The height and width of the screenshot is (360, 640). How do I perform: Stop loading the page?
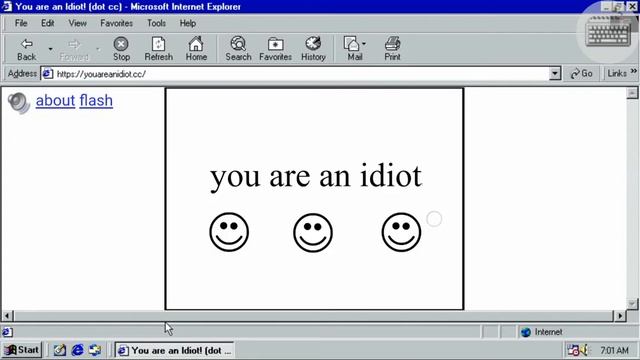[121, 49]
